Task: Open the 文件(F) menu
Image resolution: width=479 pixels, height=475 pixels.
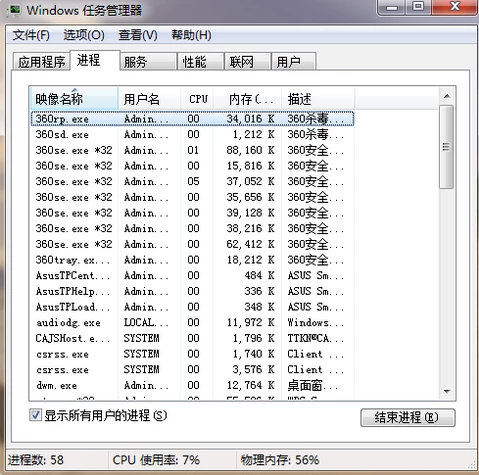Action: tap(31, 35)
